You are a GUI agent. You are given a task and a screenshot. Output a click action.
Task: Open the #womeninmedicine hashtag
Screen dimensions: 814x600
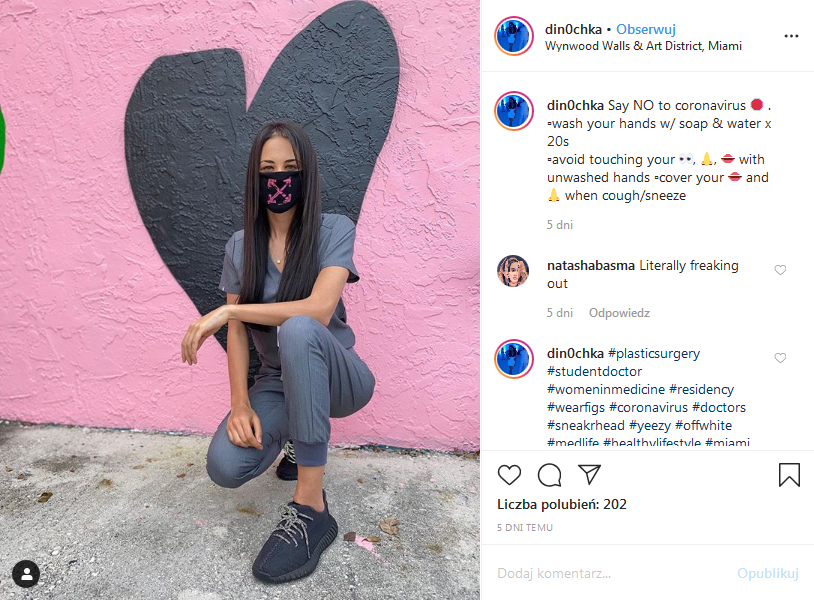606,389
